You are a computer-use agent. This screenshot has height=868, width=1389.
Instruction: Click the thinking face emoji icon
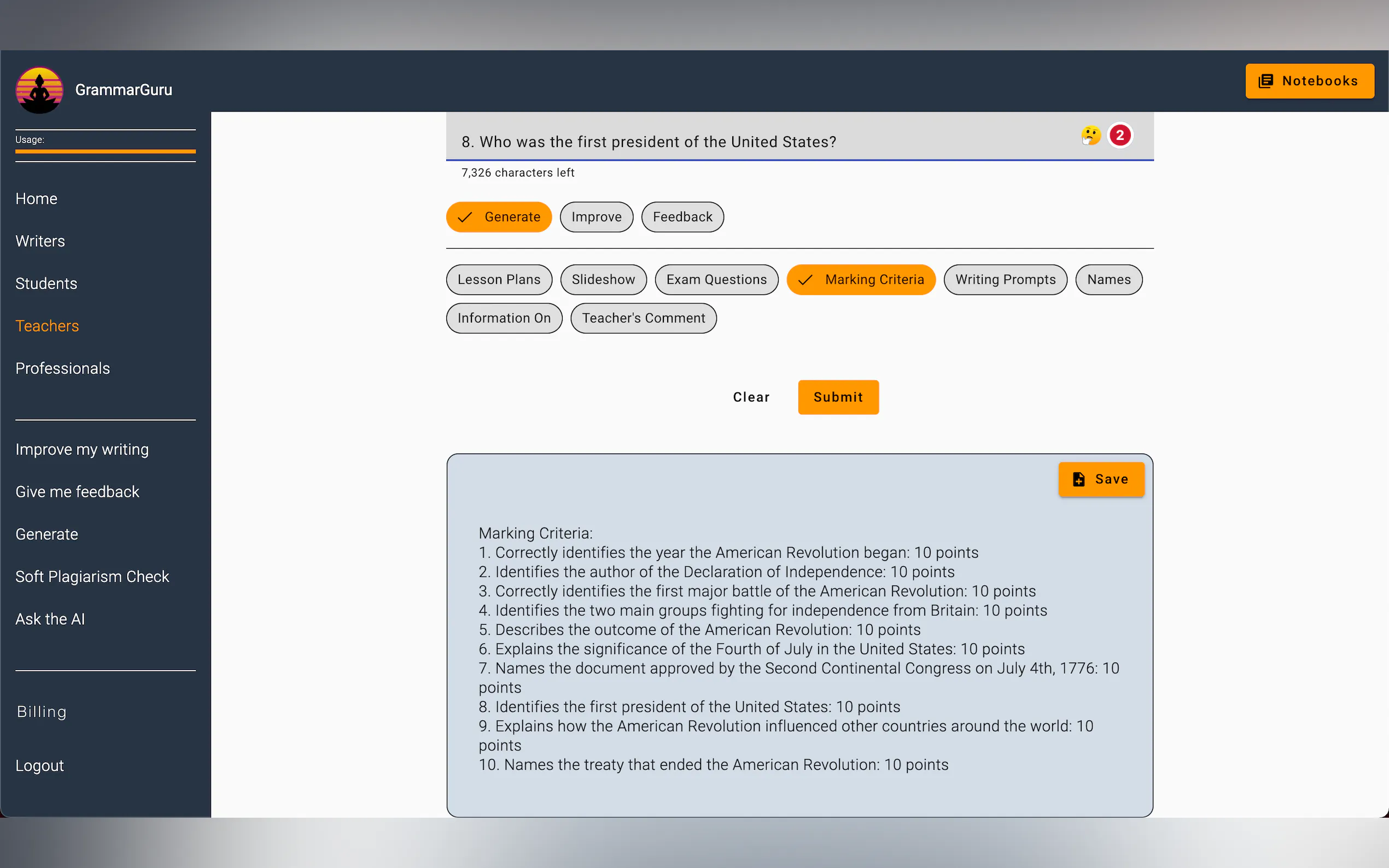pos(1090,136)
